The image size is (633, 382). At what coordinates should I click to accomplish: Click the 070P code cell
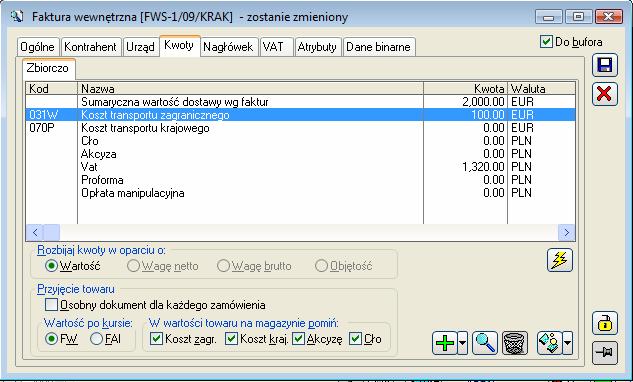tap(52, 128)
